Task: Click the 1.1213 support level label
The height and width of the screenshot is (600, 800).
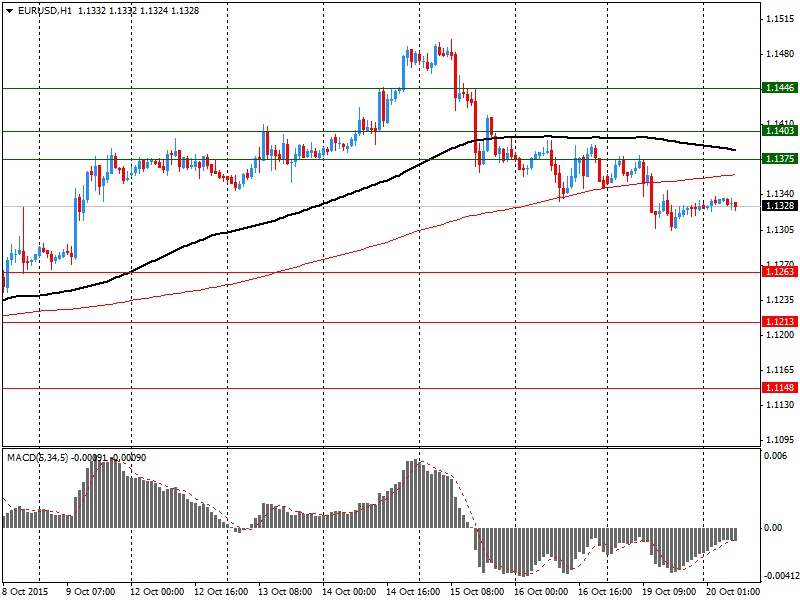Action: pos(779,322)
